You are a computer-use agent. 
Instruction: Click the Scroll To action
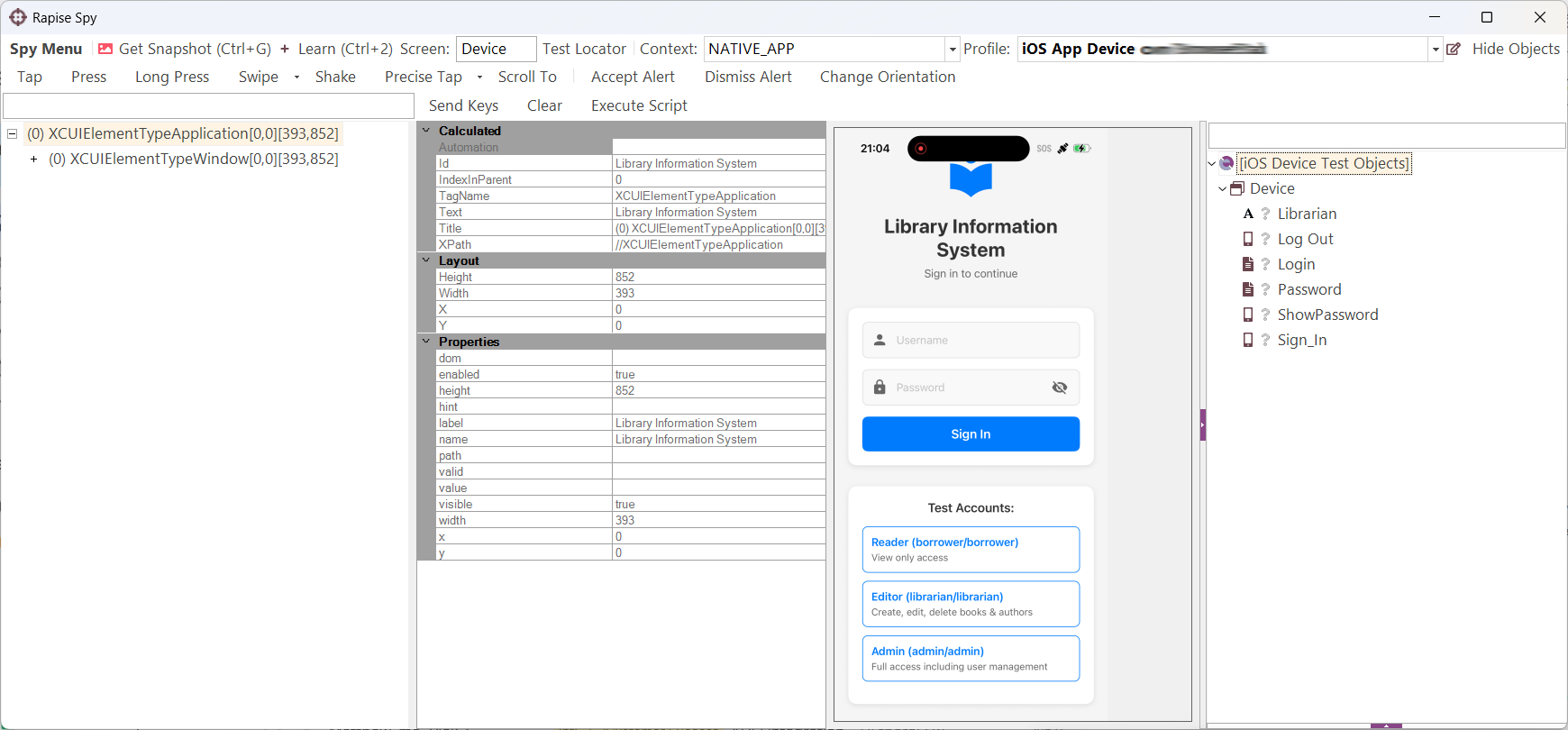click(x=527, y=78)
